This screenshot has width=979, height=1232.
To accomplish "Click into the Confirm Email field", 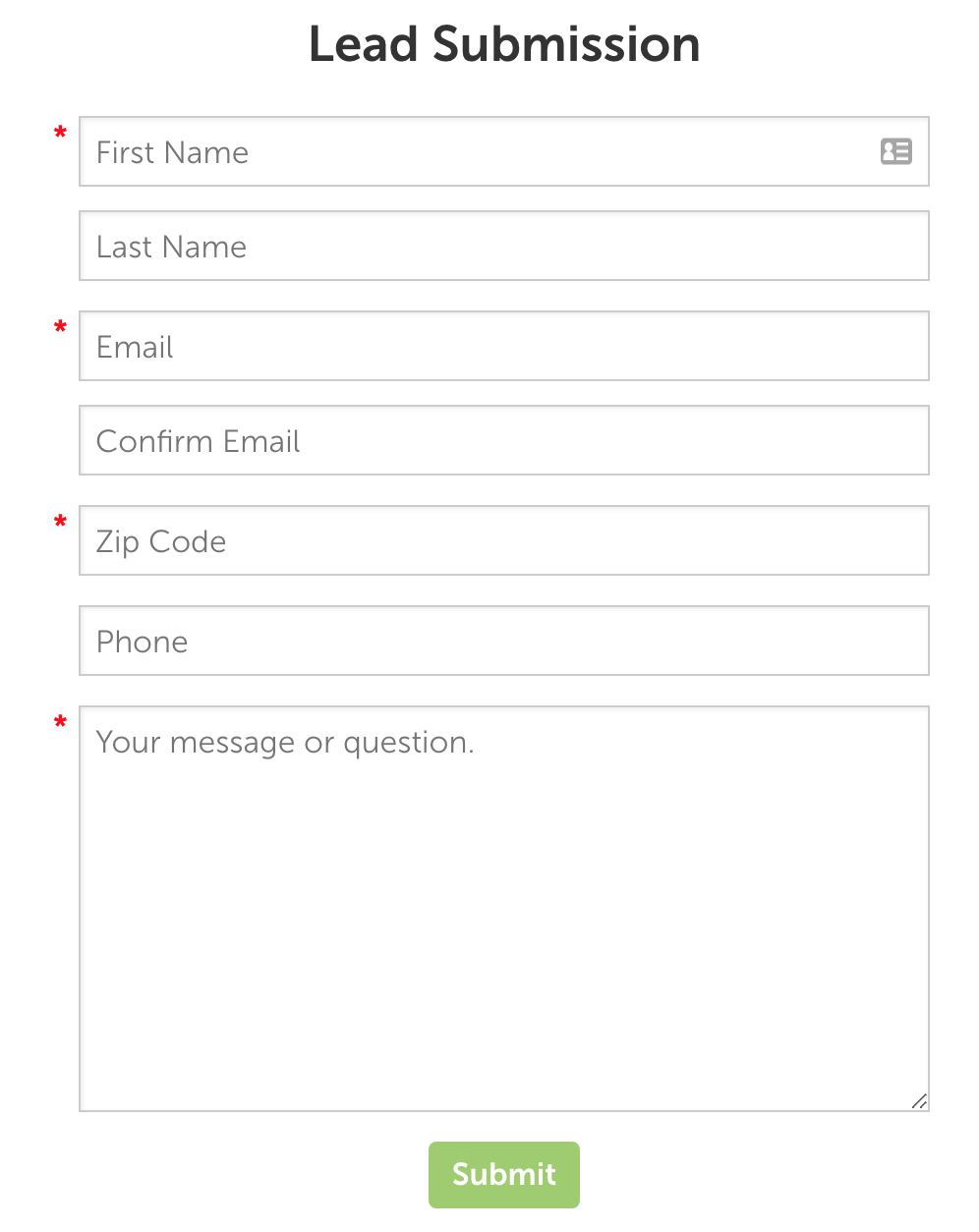I will [504, 440].
